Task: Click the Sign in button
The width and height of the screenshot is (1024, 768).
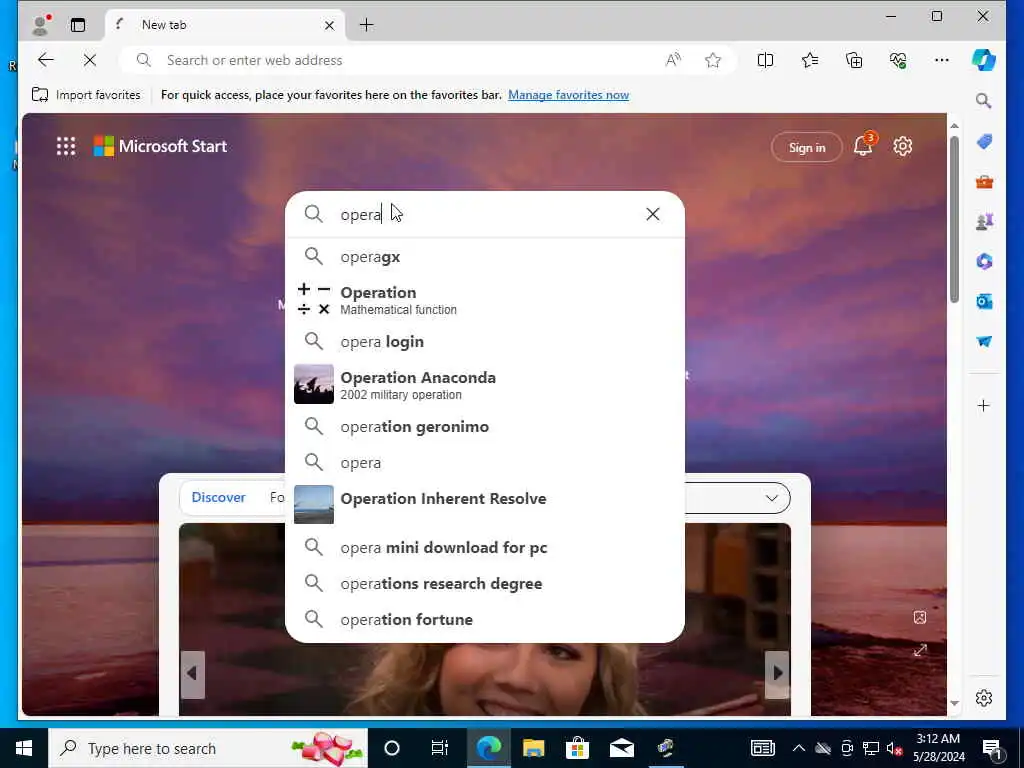Action: (x=807, y=148)
